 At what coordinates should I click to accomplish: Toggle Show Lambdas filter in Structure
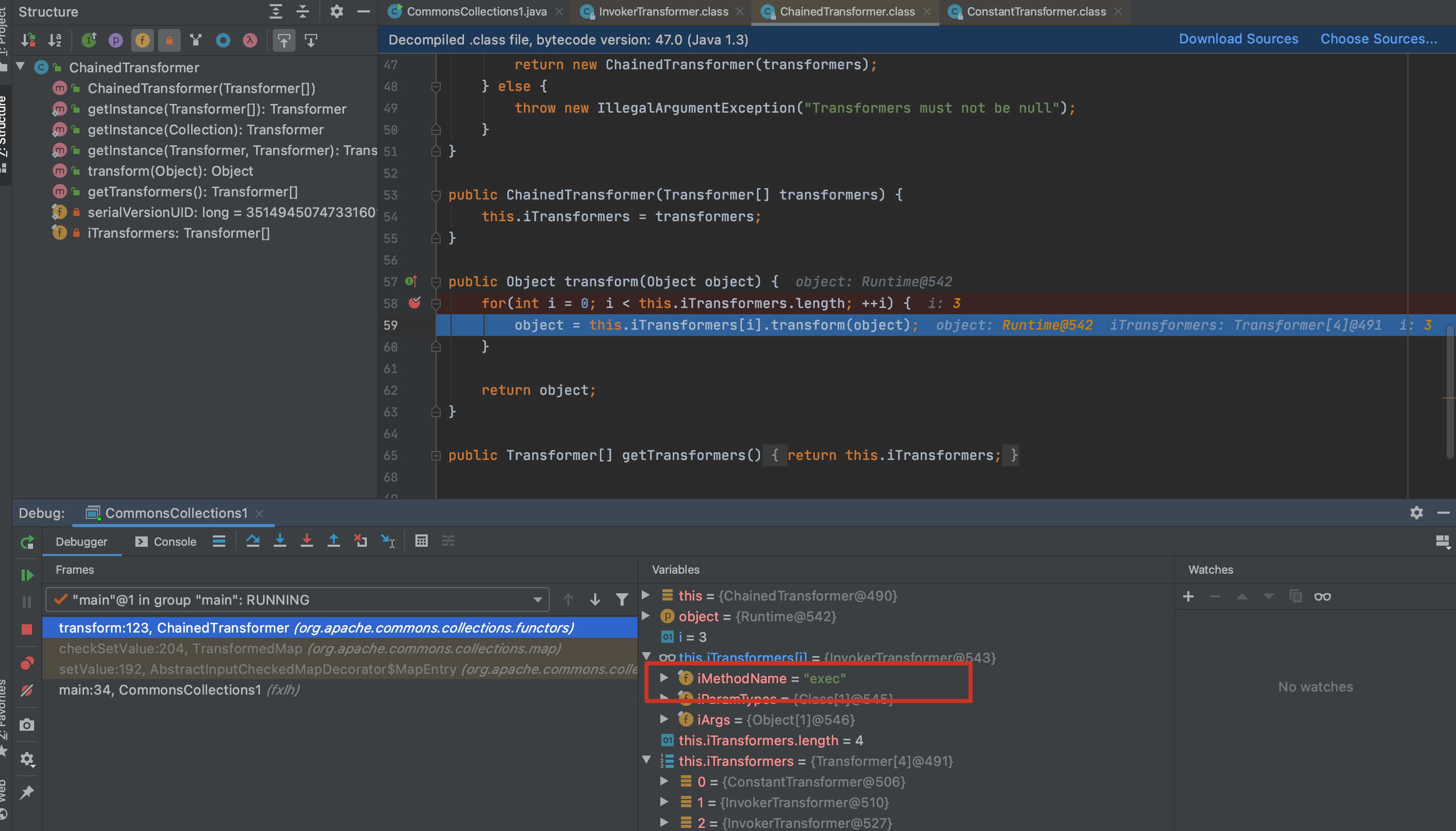click(x=250, y=40)
